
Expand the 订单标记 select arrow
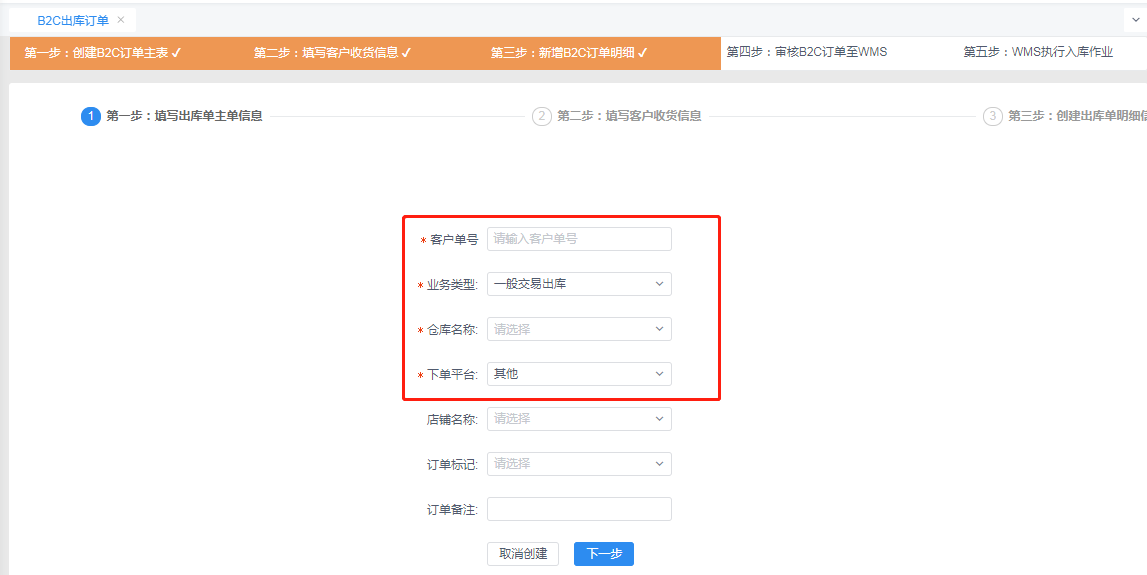pyautogui.click(x=659, y=464)
